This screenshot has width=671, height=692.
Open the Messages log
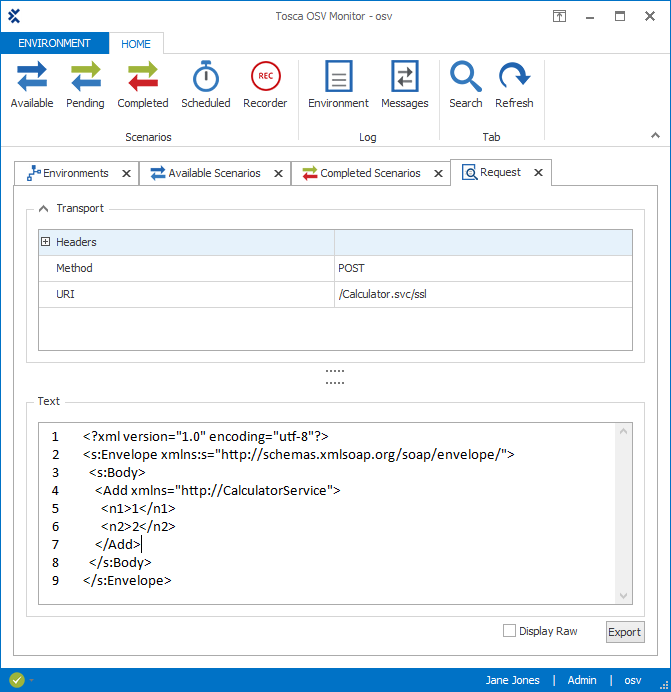click(404, 84)
